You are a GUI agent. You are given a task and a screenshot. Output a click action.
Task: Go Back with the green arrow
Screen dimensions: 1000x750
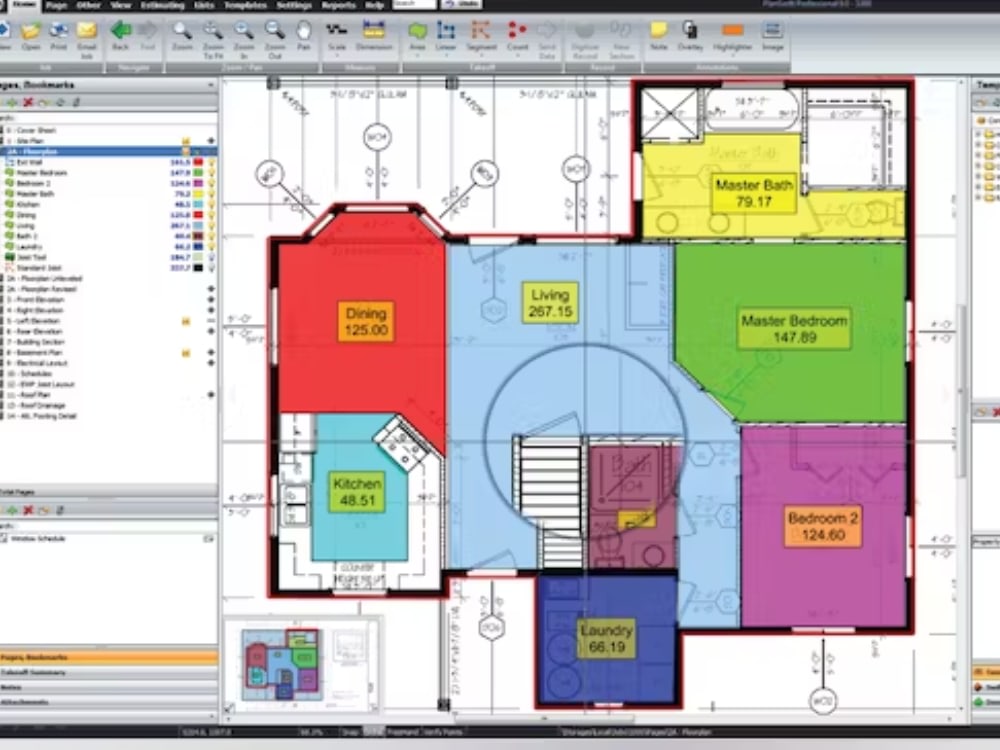[x=121, y=36]
